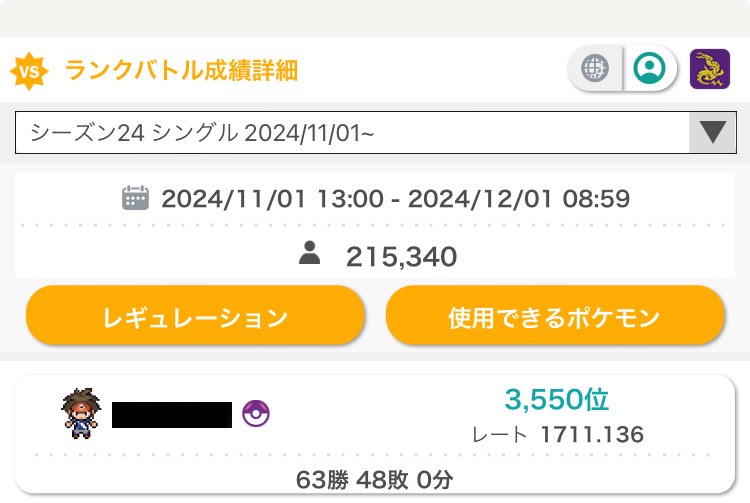Click the participants person icon
750x503 pixels.
[x=310, y=254]
